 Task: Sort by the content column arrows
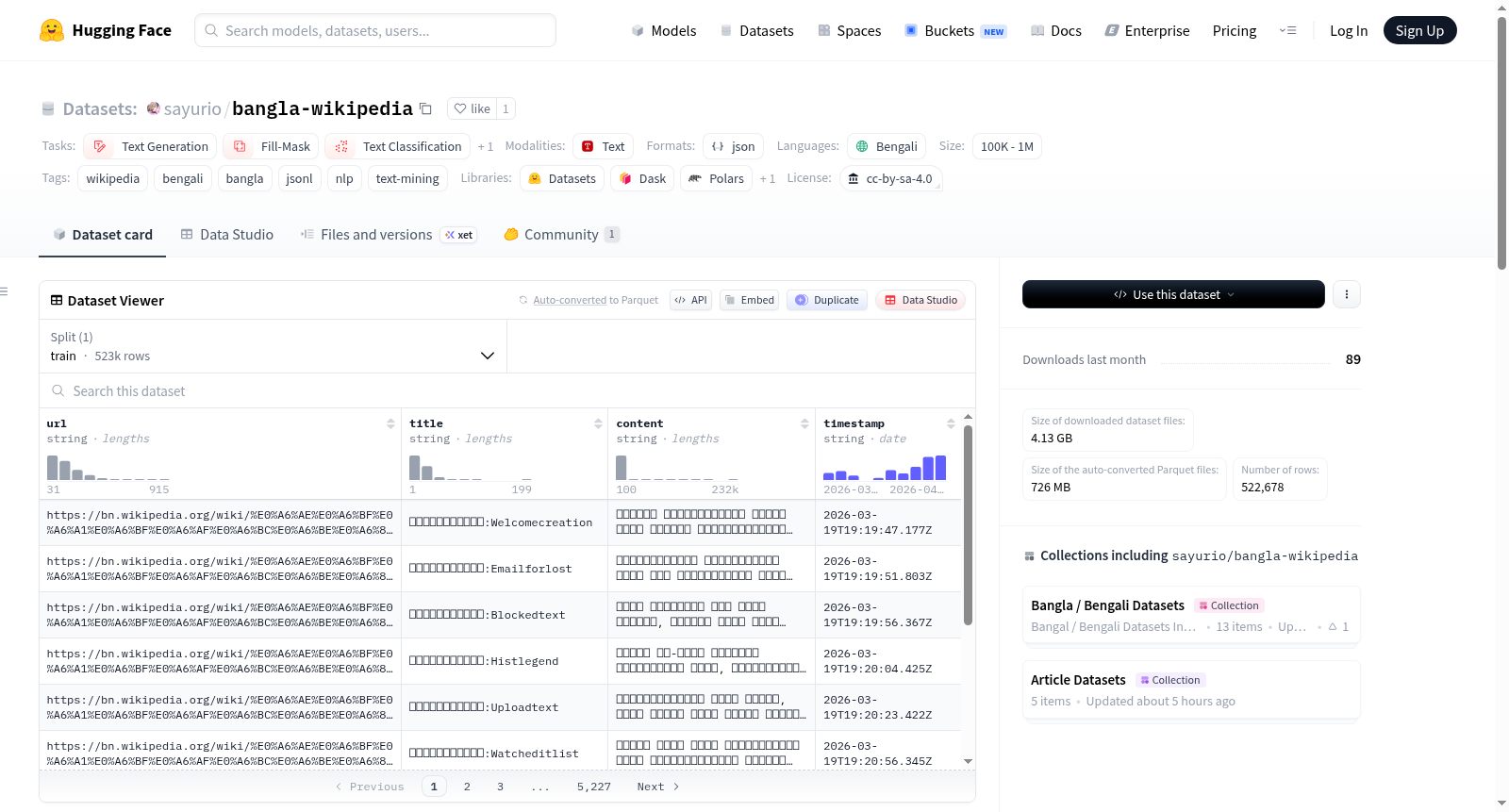(x=804, y=423)
